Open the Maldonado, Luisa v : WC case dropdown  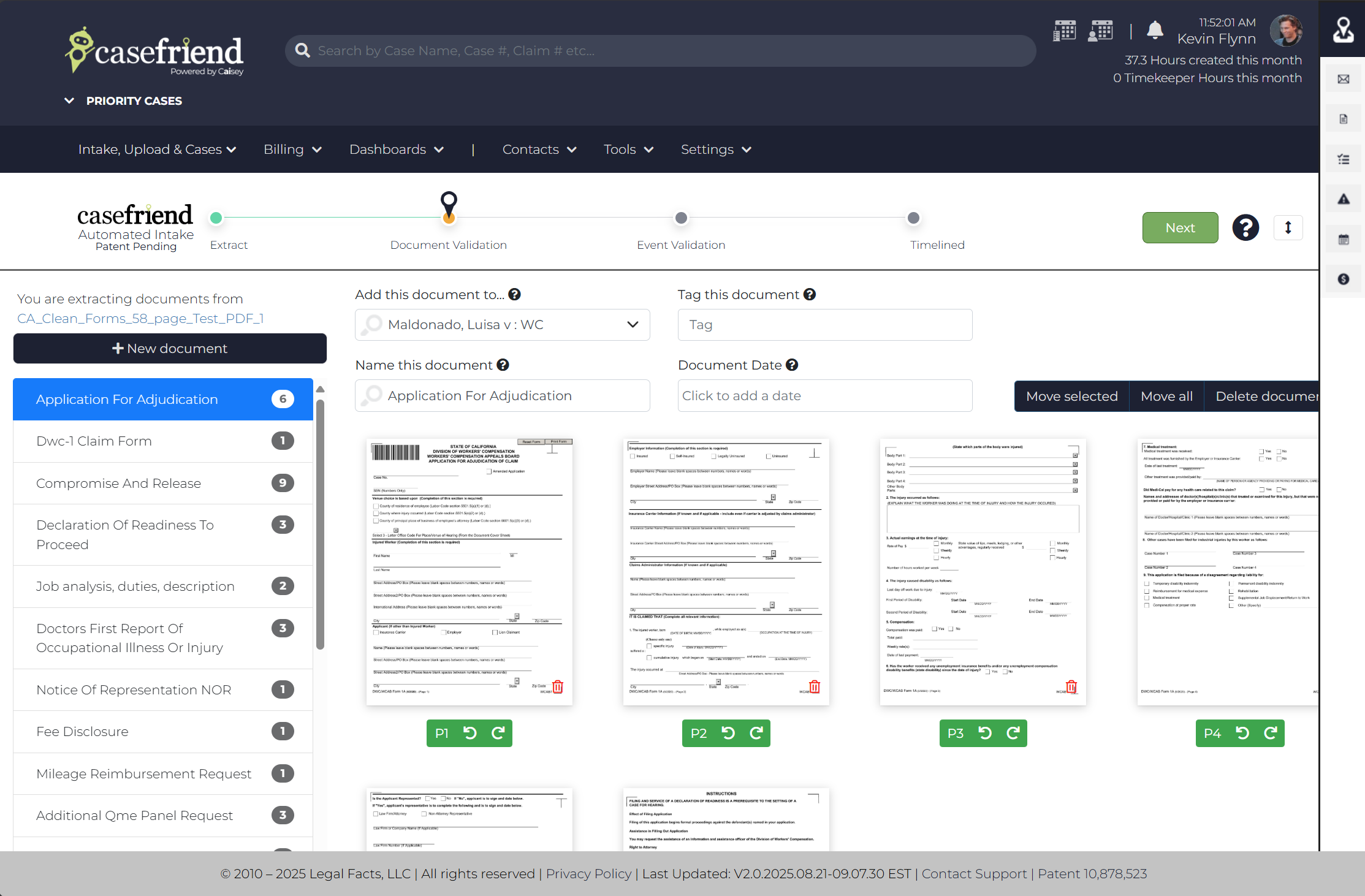coord(632,325)
